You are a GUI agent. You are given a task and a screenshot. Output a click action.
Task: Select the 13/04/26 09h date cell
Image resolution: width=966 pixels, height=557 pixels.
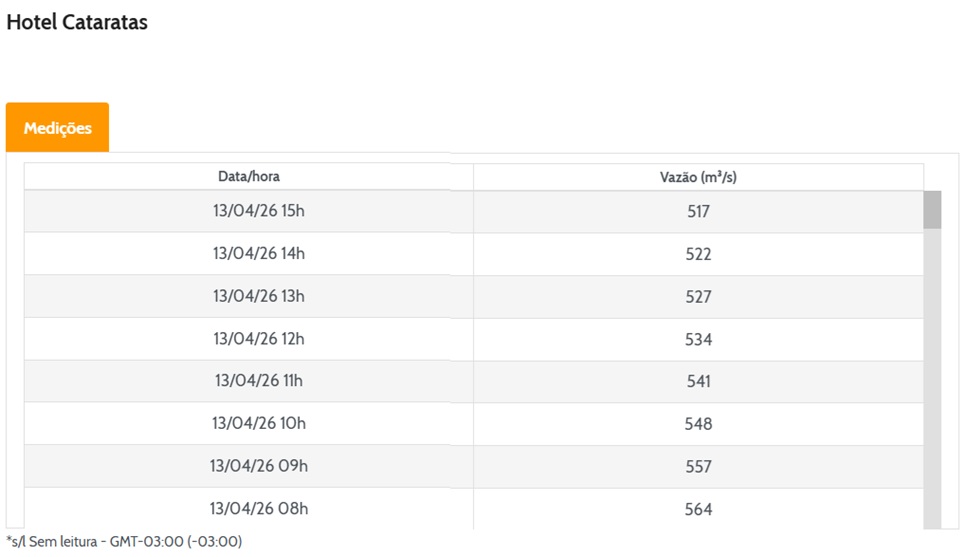tap(259, 466)
